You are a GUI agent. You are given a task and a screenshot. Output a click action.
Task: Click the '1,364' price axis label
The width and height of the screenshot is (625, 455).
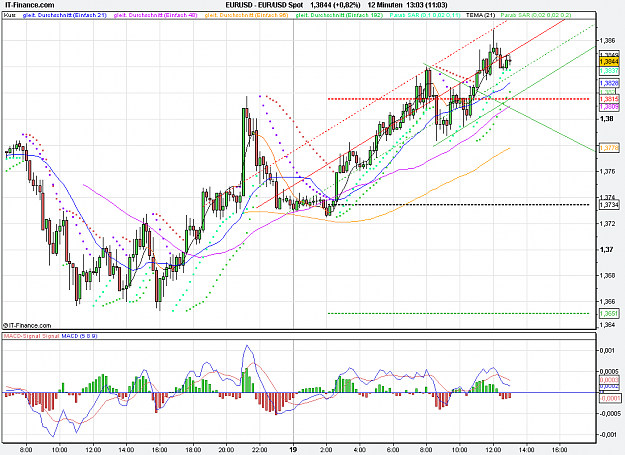coord(607,326)
